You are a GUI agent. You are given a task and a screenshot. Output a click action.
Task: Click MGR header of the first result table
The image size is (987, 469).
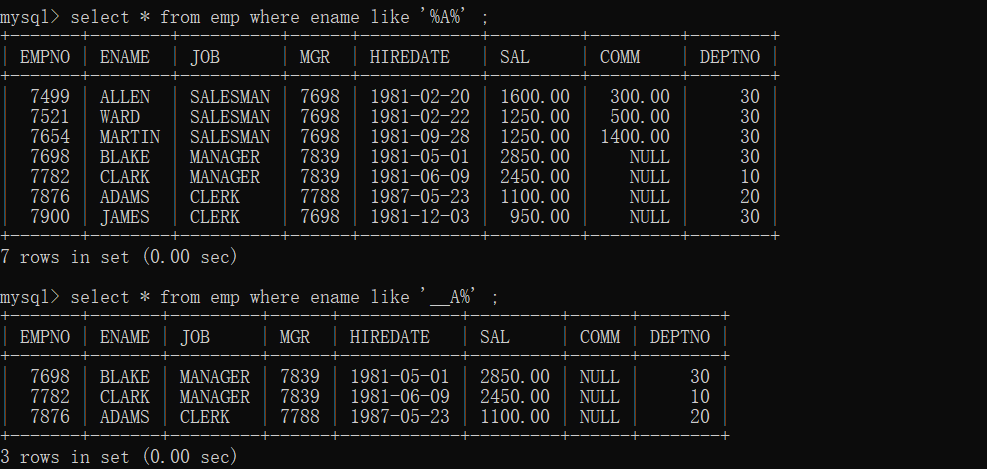pyautogui.click(x=315, y=57)
